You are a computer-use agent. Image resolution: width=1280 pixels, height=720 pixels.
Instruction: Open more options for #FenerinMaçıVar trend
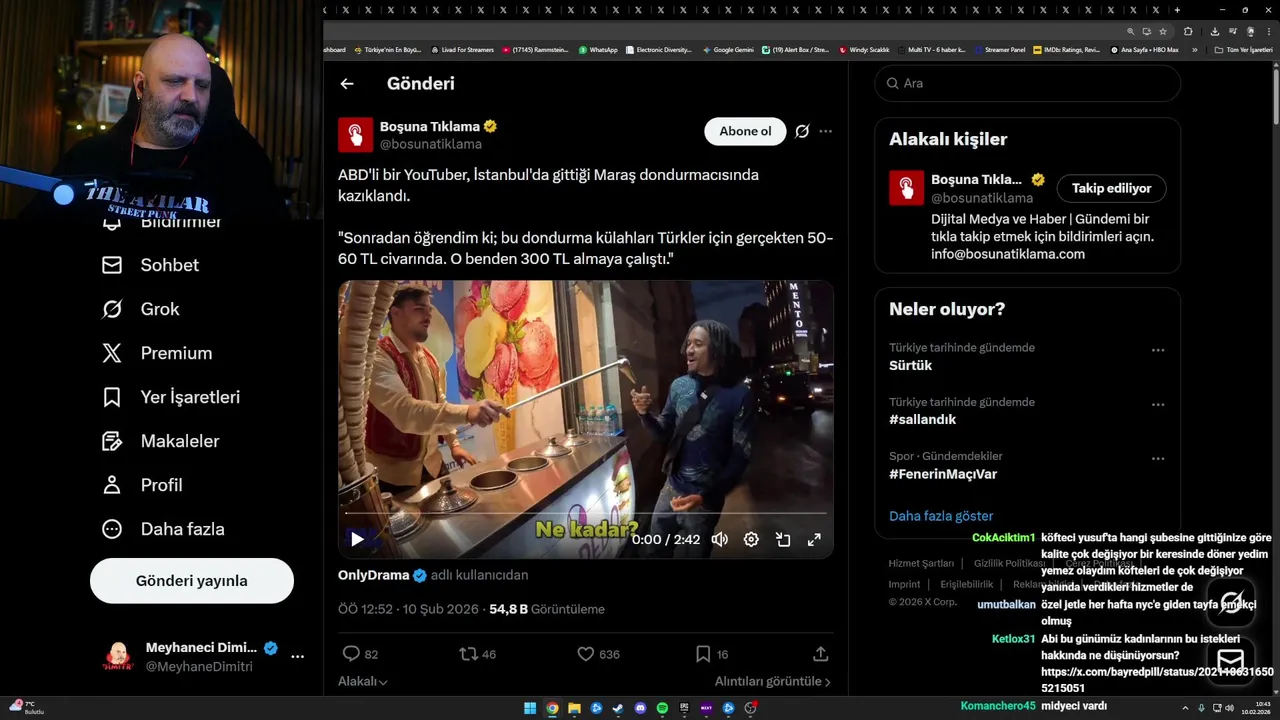(x=1157, y=458)
